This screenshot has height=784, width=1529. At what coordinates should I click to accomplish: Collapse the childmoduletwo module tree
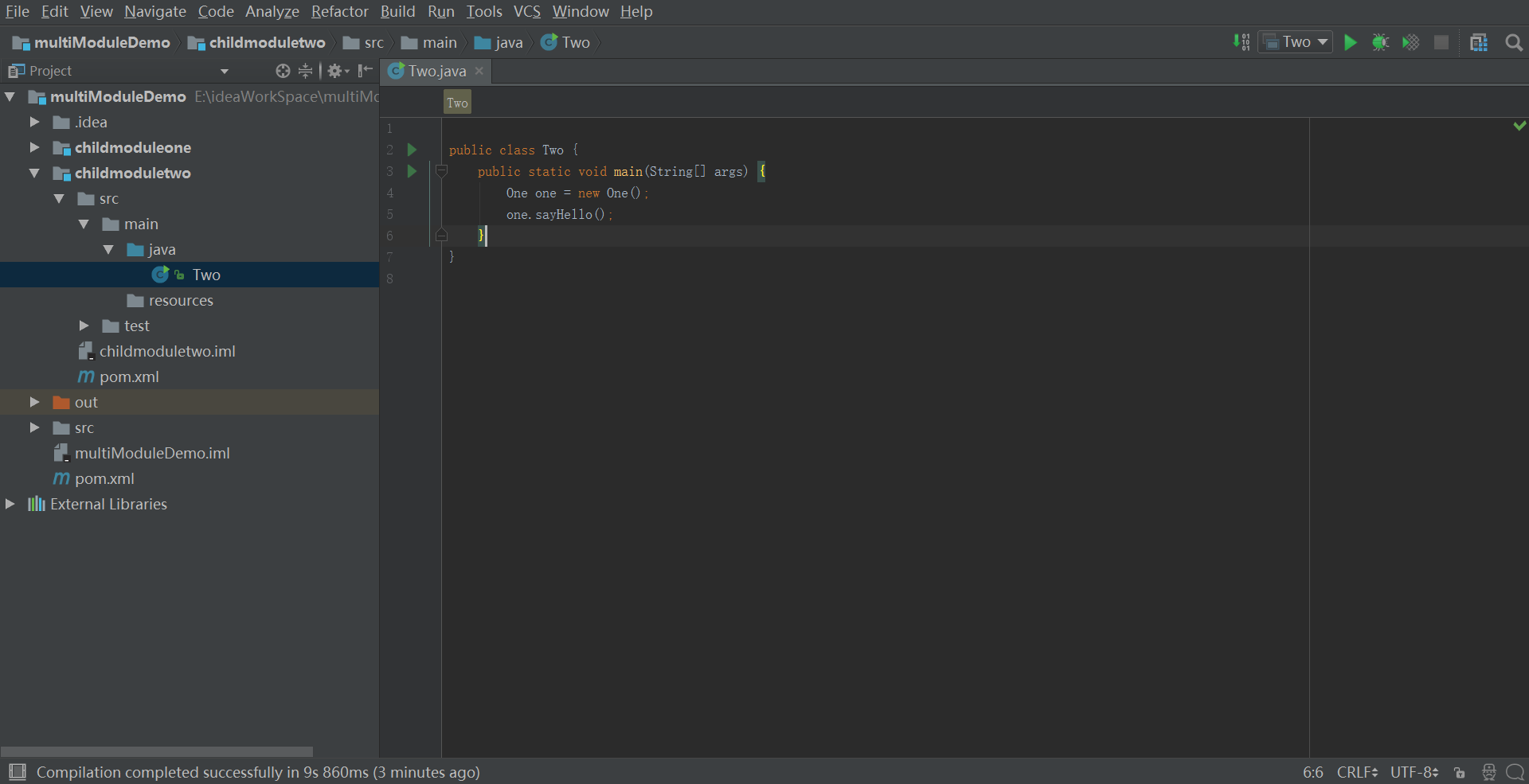[34, 174]
